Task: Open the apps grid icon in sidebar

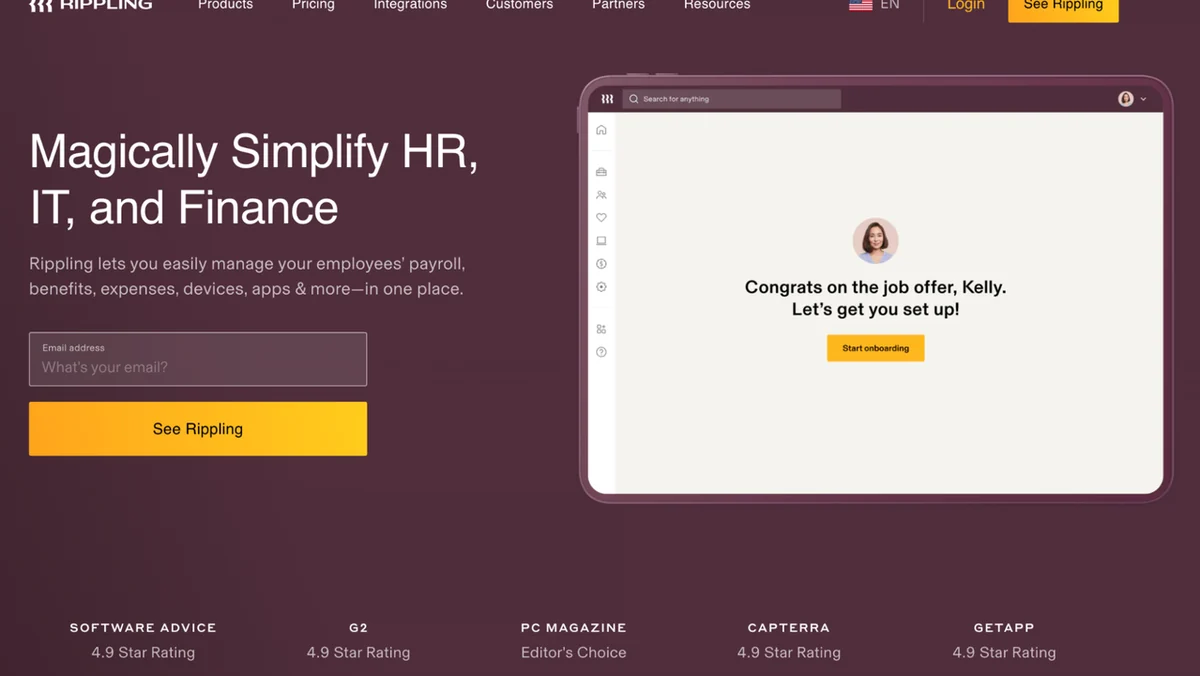Action: 601,329
